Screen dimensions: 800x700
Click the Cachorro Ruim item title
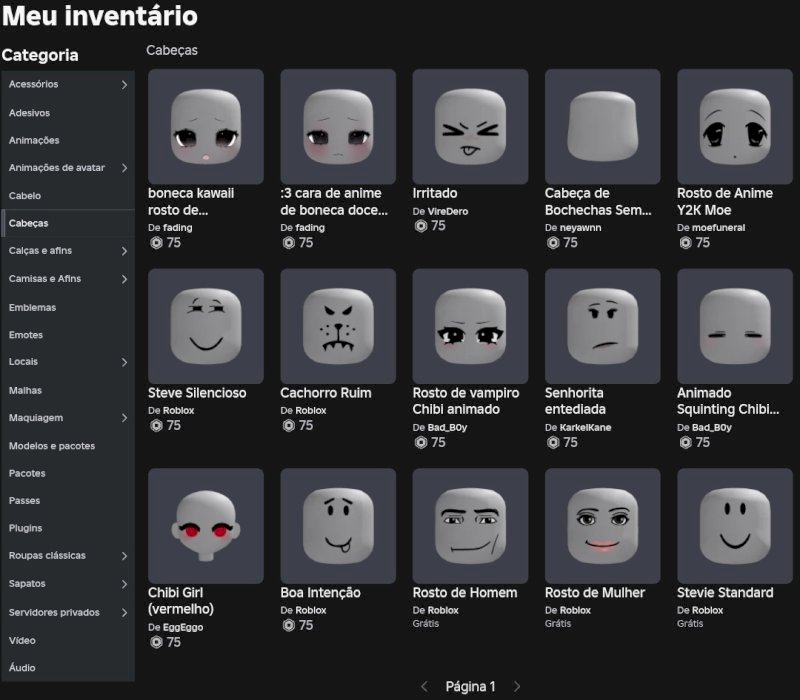[x=326, y=393]
